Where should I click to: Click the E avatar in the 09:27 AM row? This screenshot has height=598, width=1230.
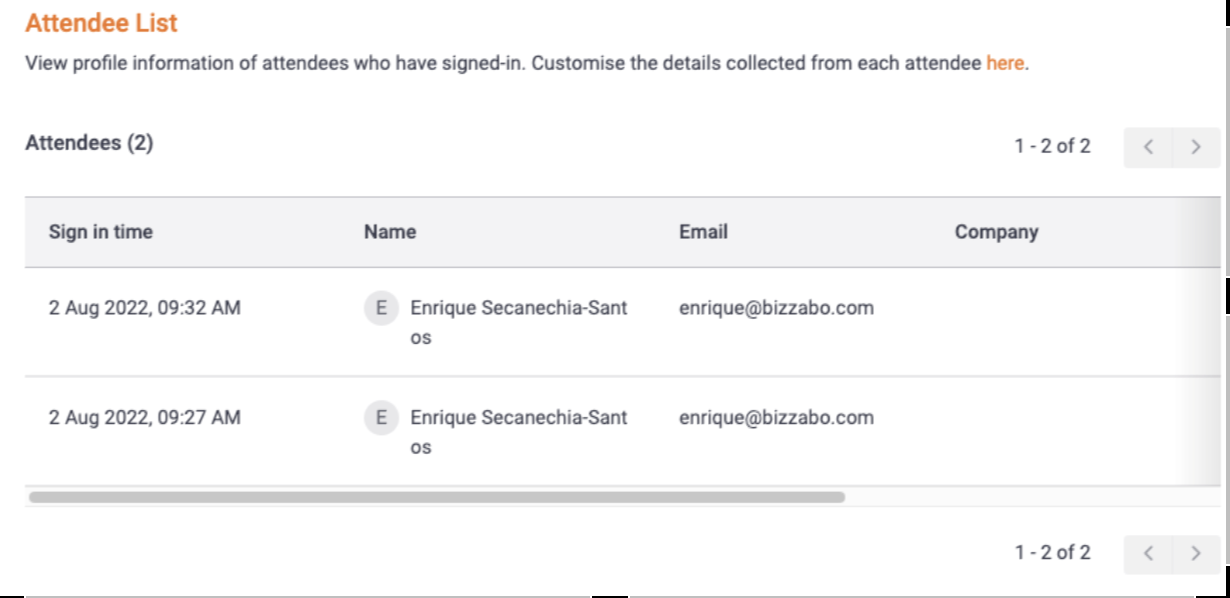[x=381, y=417]
